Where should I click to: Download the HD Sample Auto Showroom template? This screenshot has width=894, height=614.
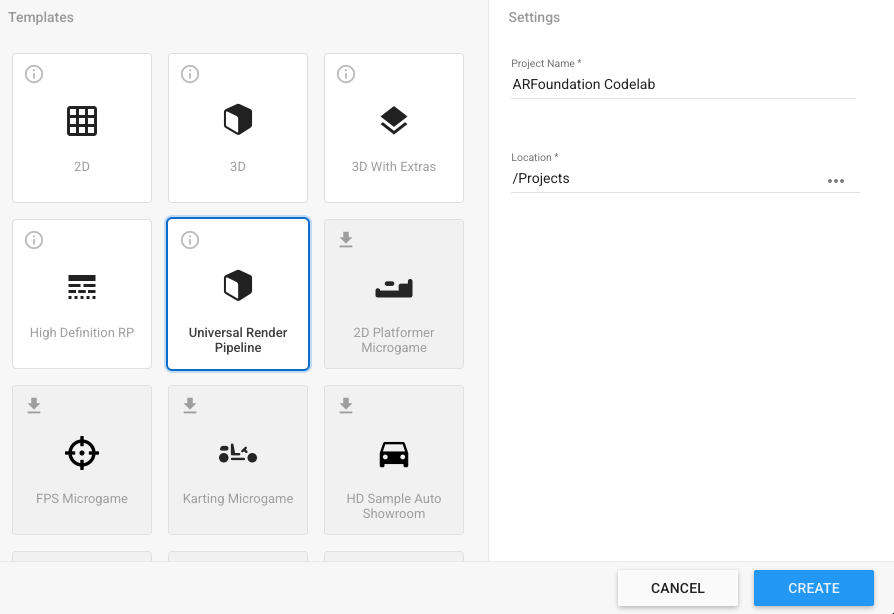[x=346, y=405]
